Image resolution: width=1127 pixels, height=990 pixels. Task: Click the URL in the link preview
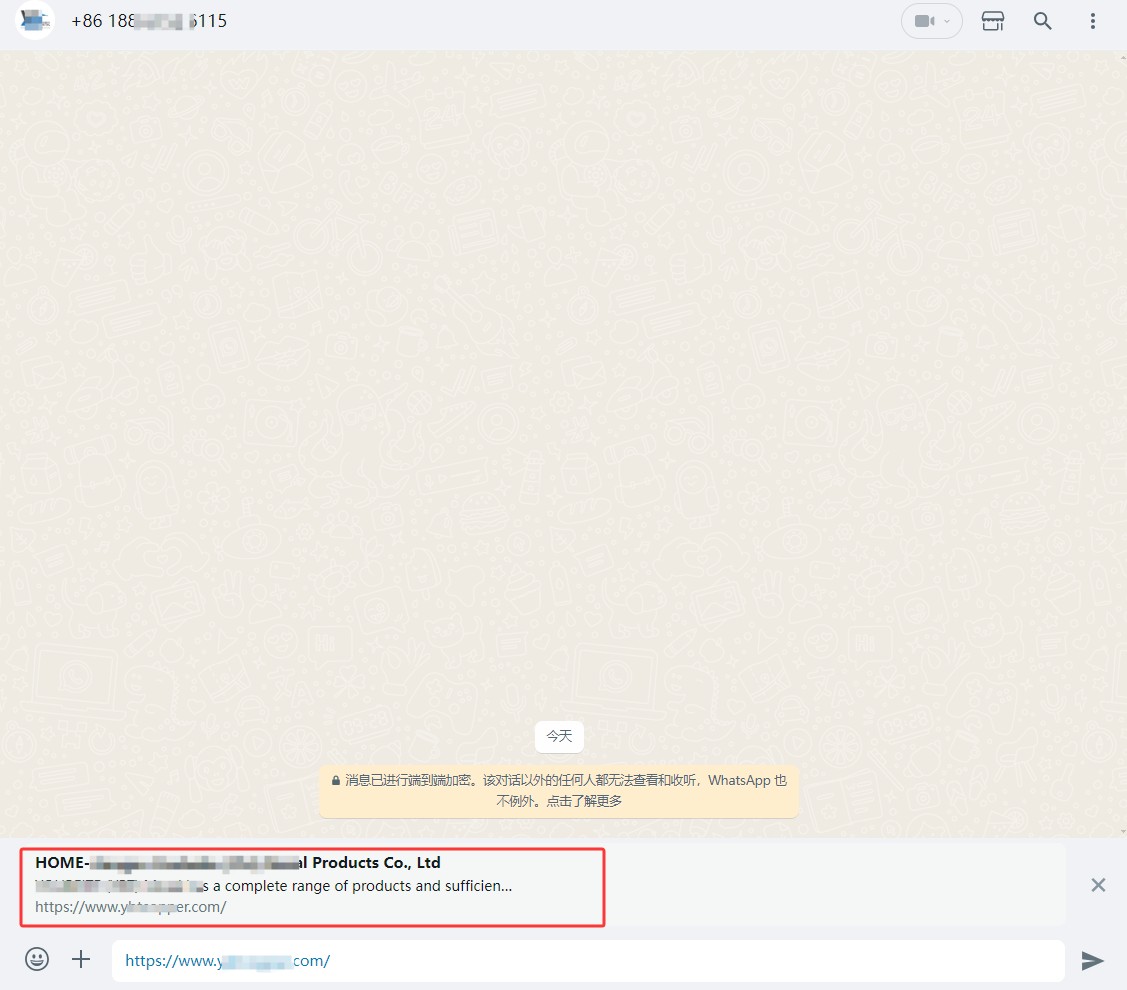coord(131,907)
